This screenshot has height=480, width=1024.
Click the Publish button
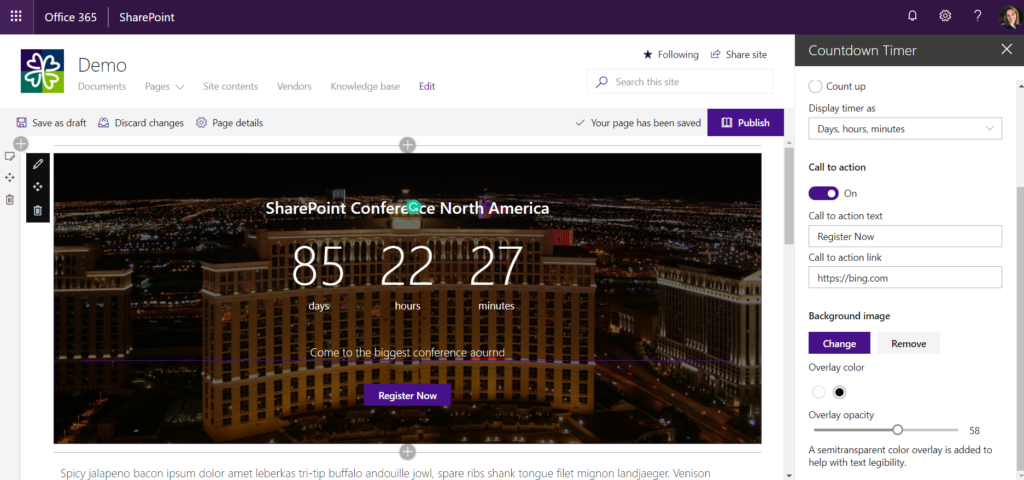745,123
